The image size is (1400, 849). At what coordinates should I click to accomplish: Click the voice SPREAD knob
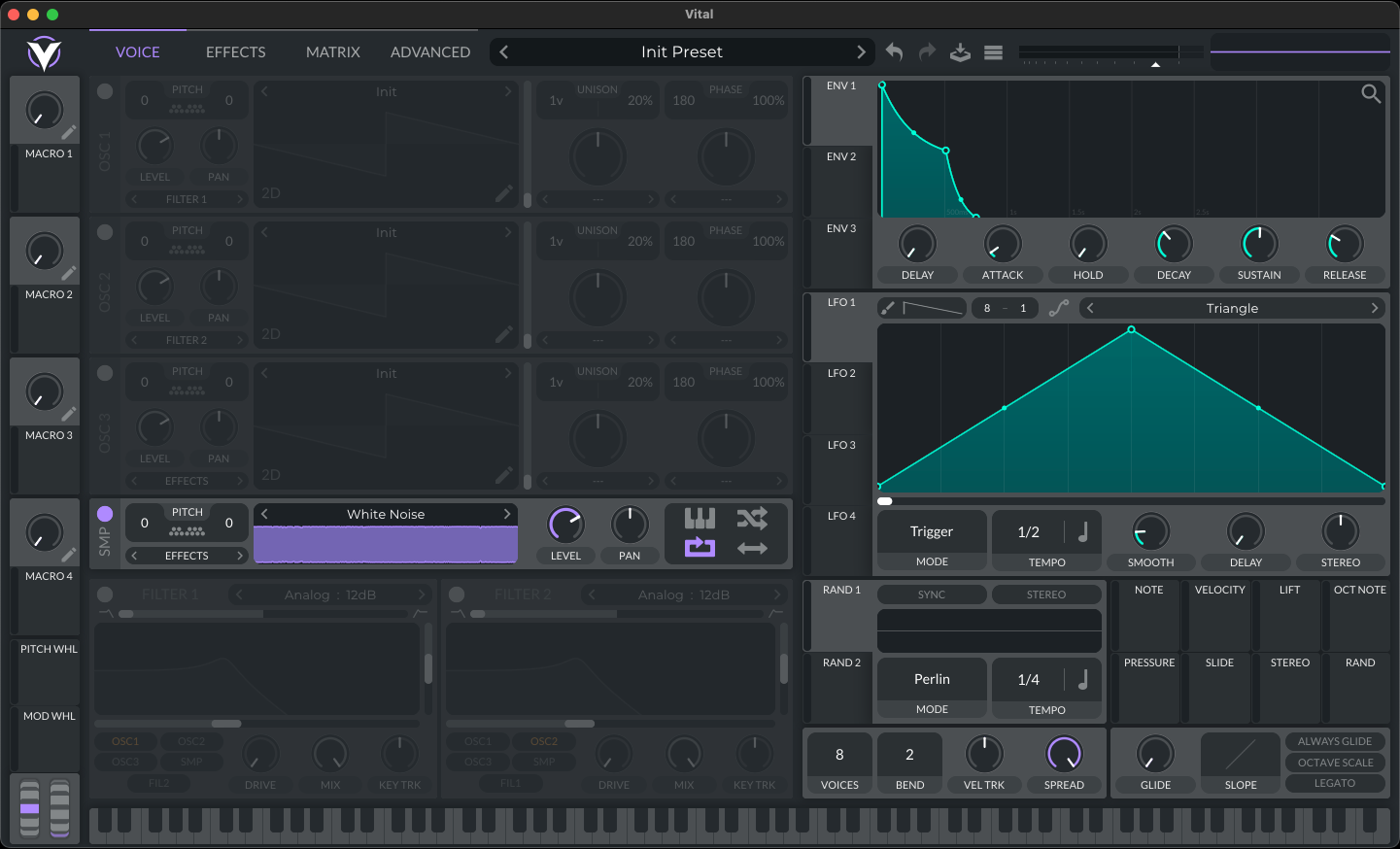1064,754
